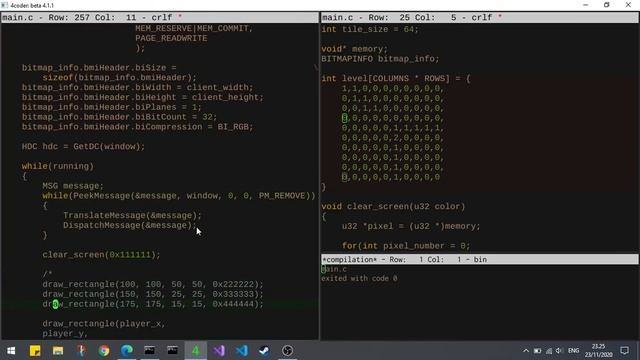640x360 pixels.
Task: Click 'BITMAPINFO bitmap_info;' line
Action: 380,59
